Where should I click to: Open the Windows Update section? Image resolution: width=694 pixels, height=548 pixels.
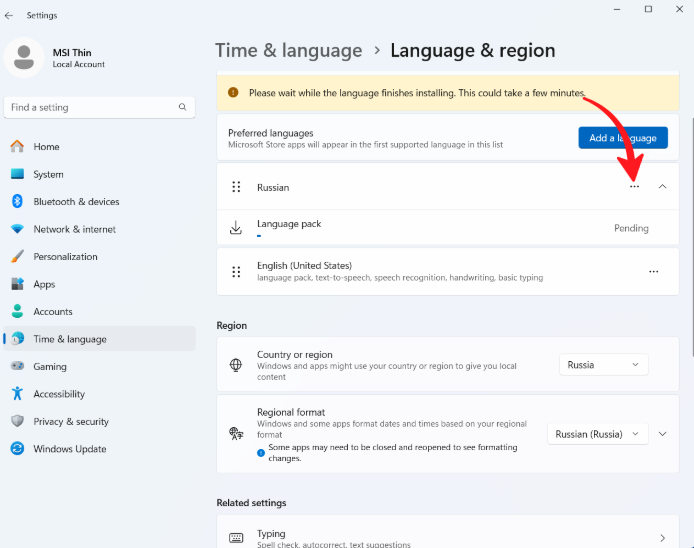(70, 449)
